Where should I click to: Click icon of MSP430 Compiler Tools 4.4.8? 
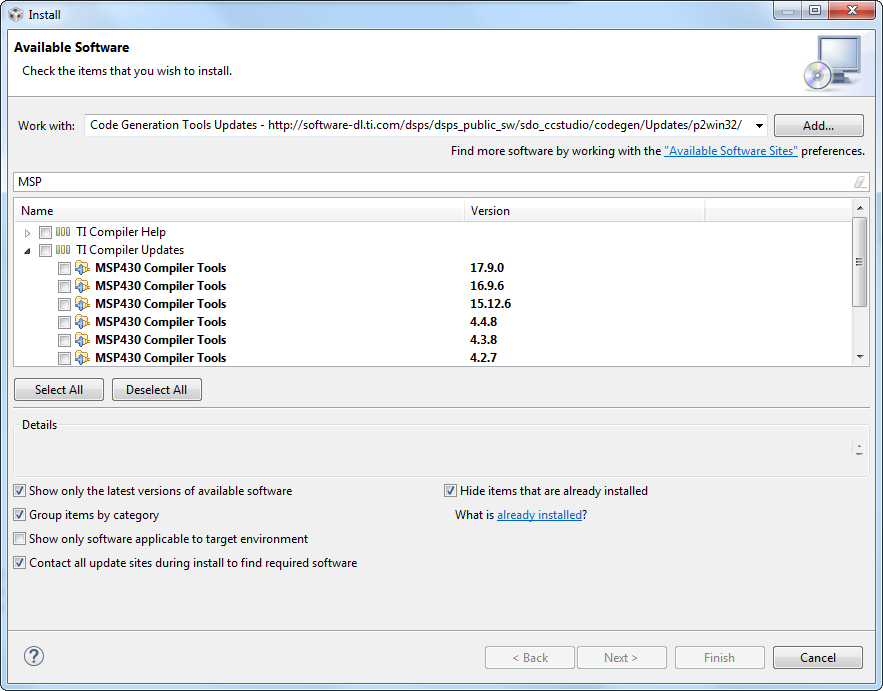click(x=82, y=322)
